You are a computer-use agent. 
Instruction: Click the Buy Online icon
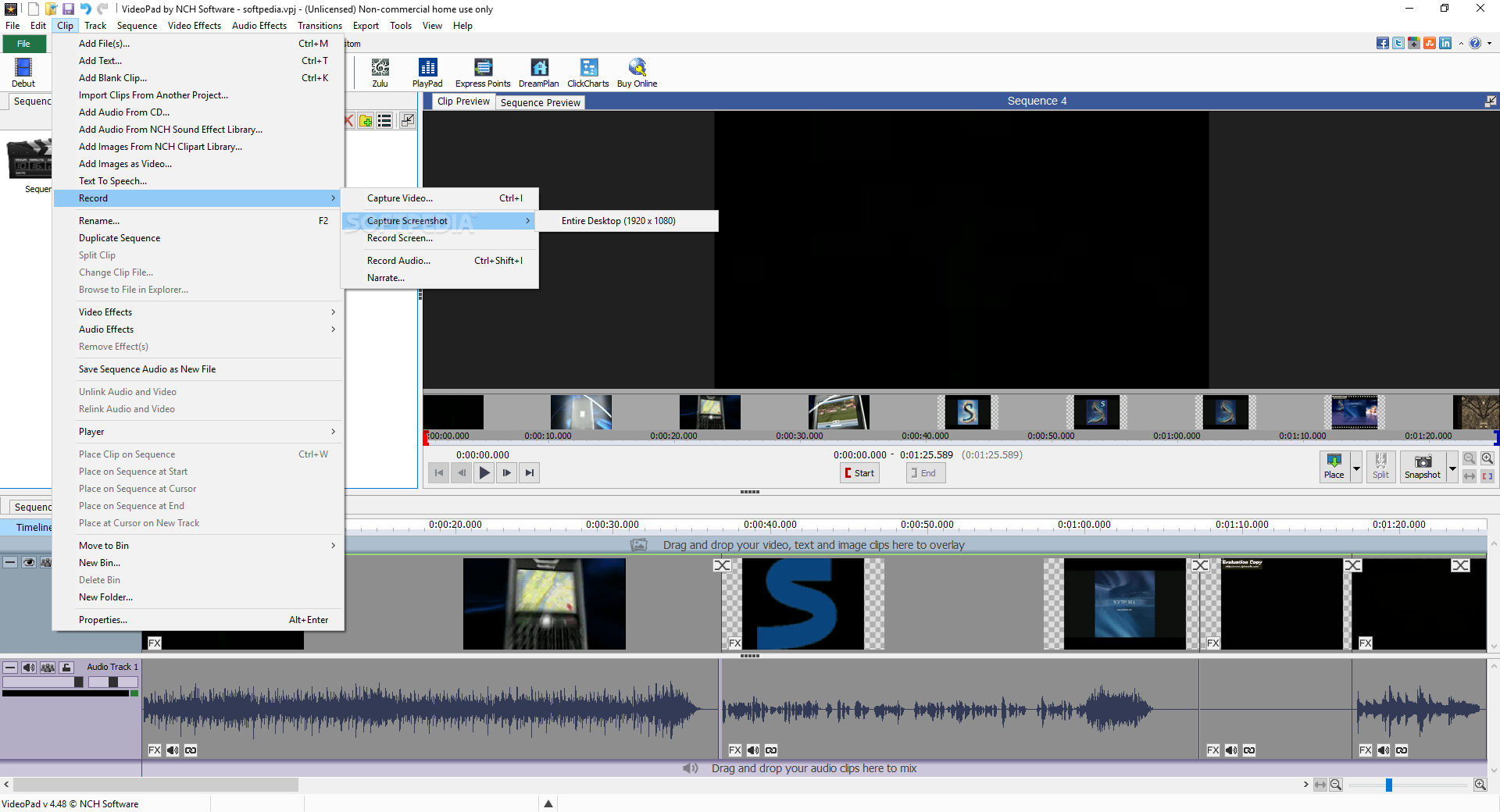click(637, 73)
